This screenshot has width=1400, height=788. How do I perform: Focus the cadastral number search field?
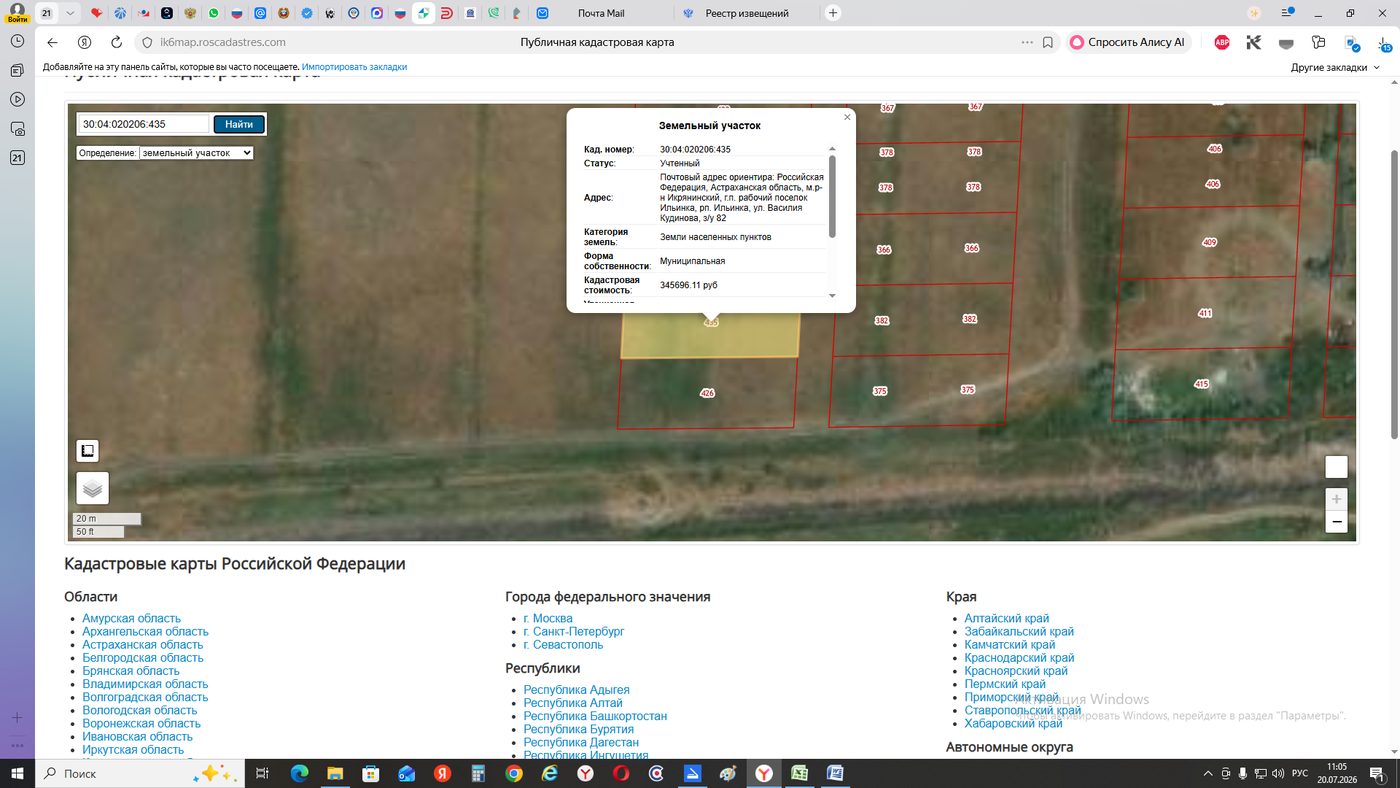144,124
